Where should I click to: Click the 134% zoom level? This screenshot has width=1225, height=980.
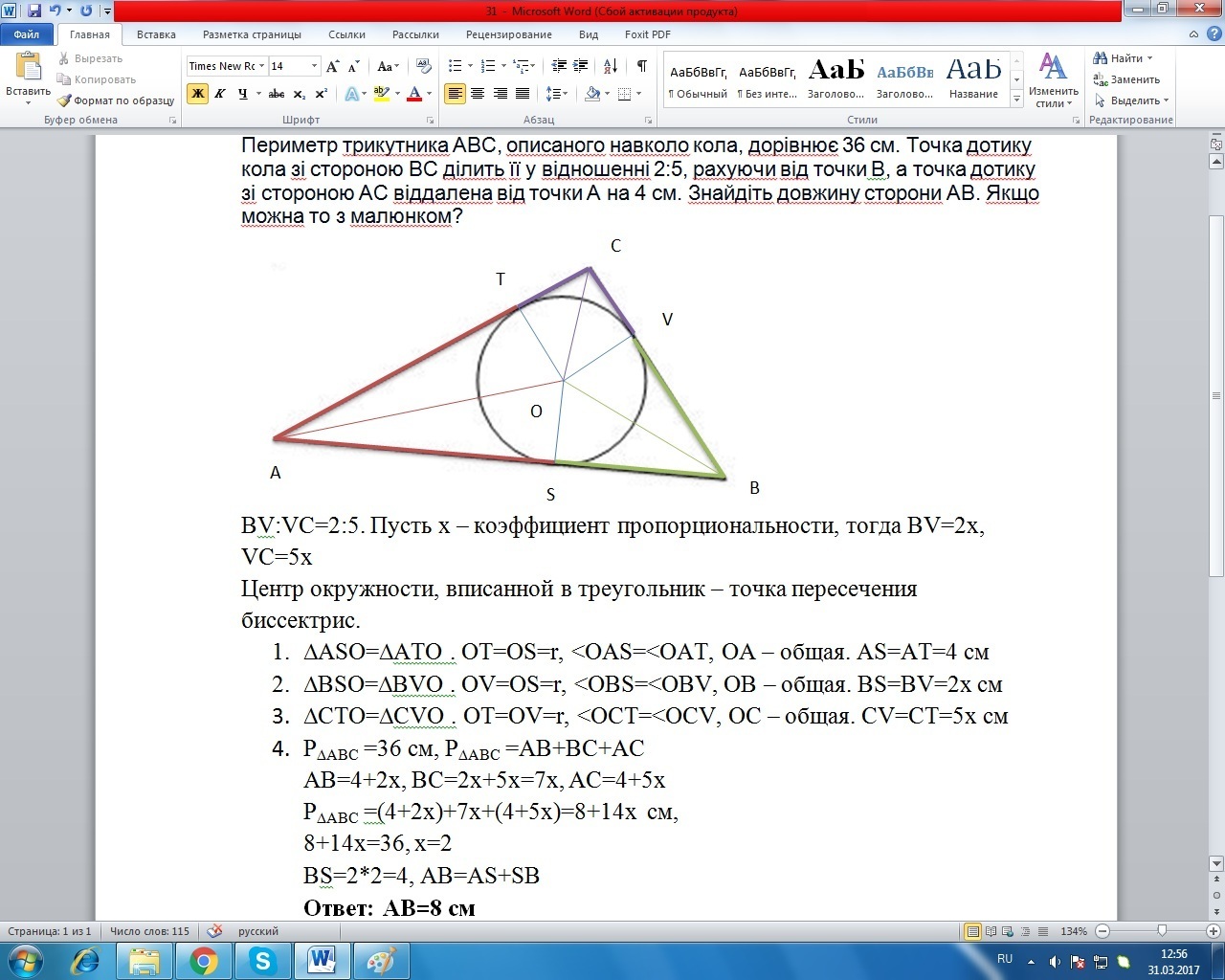1074,931
